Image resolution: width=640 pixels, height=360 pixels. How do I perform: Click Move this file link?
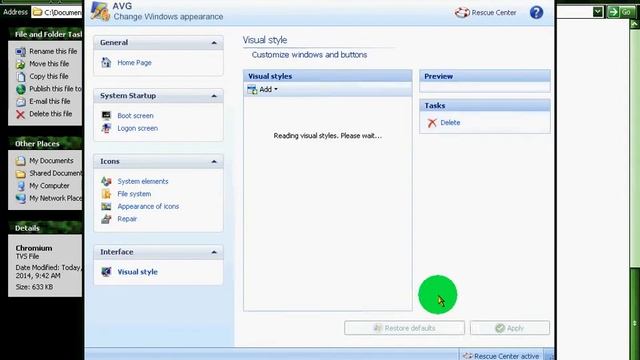point(49,64)
